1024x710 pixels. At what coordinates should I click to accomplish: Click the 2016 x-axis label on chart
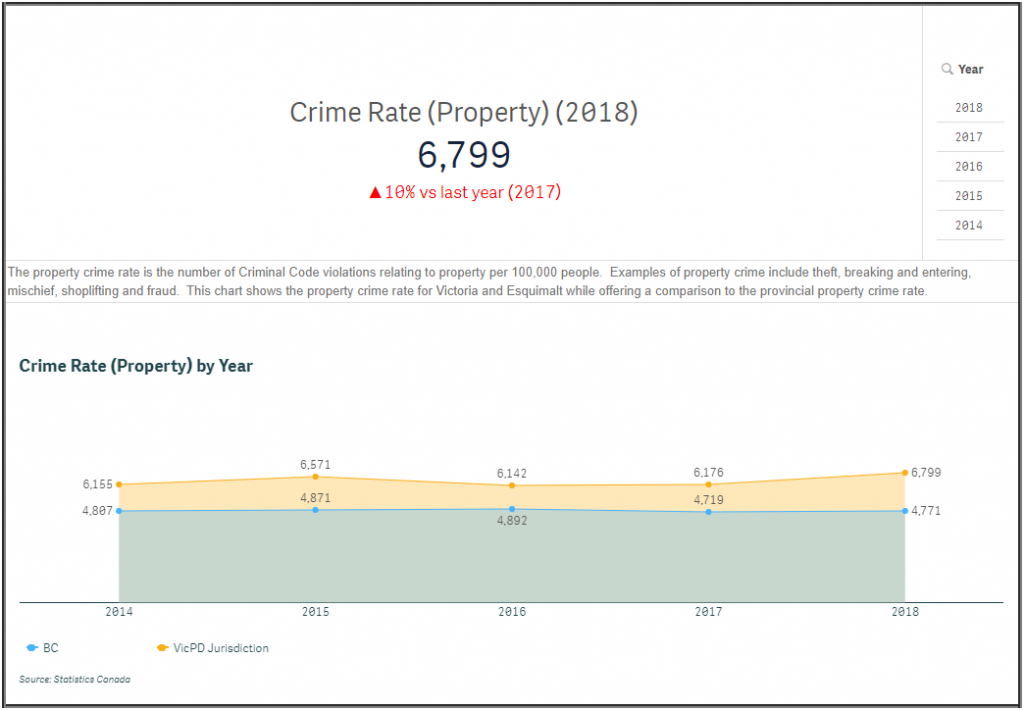click(512, 611)
